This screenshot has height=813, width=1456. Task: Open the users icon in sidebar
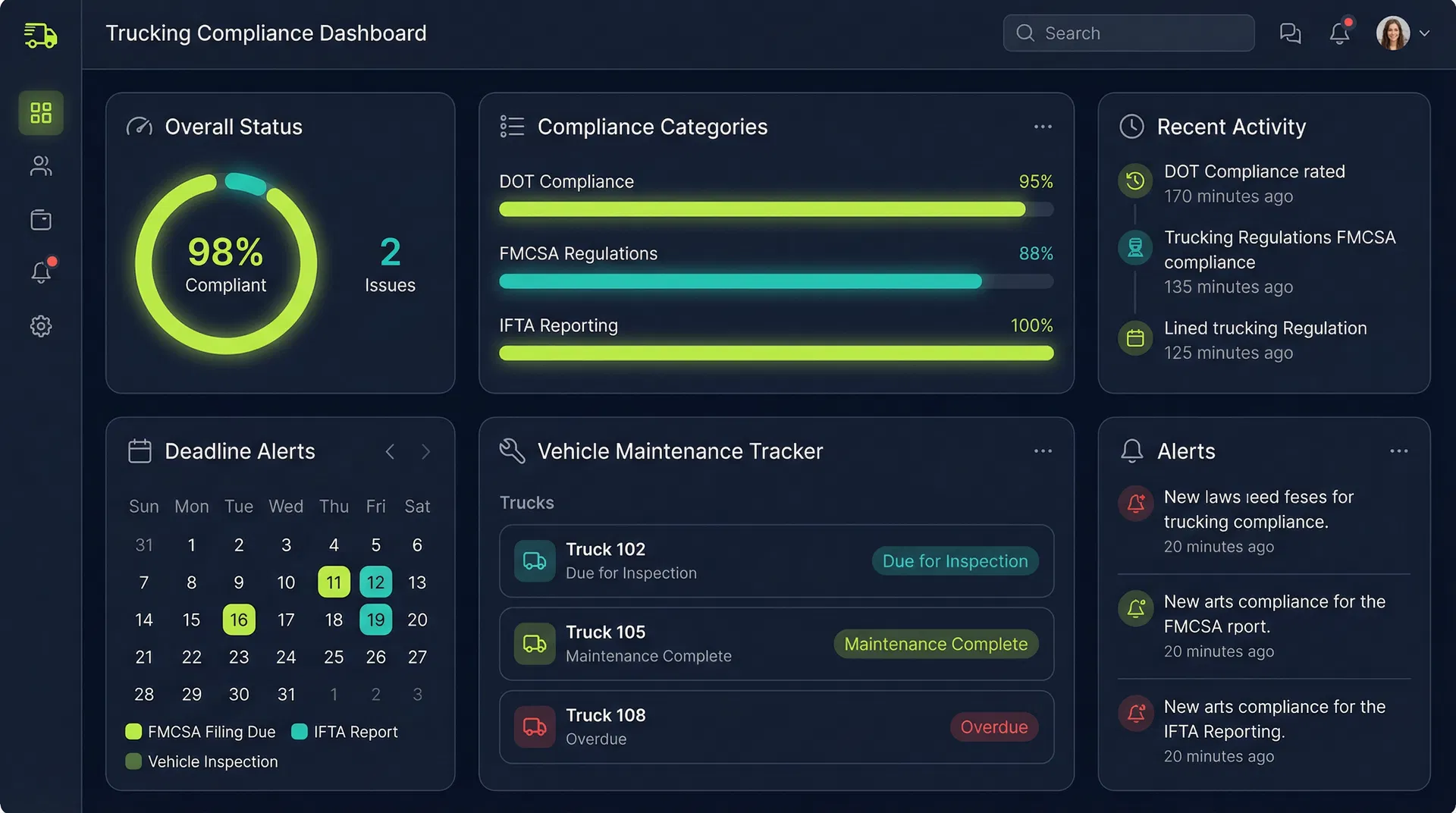[x=41, y=166]
